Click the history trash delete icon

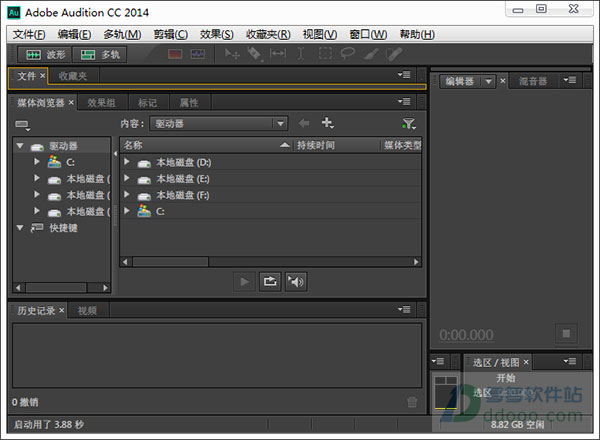(412, 402)
